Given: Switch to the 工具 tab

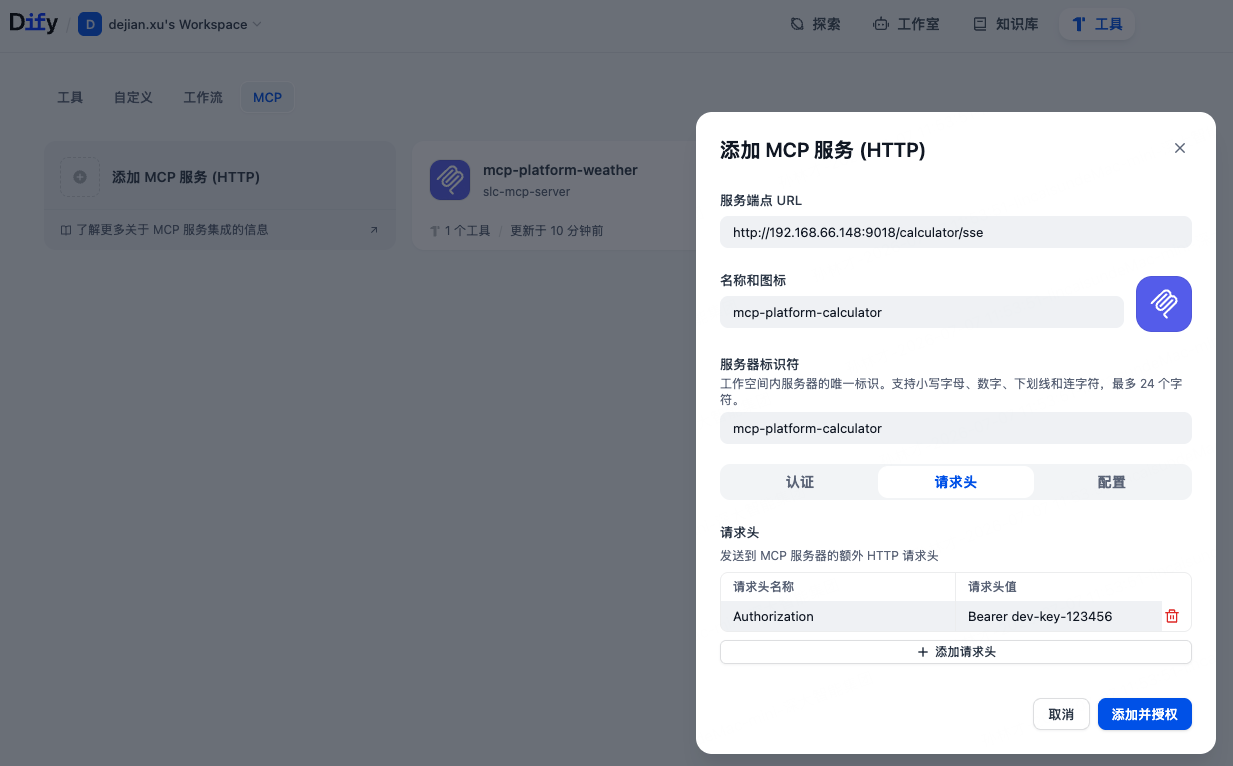Looking at the screenshot, I should pos(70,98).
